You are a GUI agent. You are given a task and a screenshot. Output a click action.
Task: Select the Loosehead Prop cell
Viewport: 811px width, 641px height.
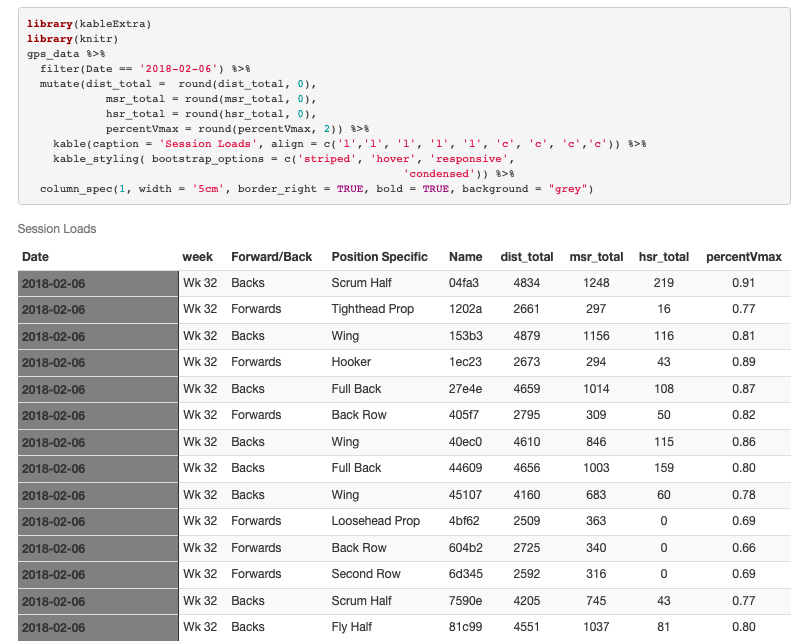tap(375, 521)
